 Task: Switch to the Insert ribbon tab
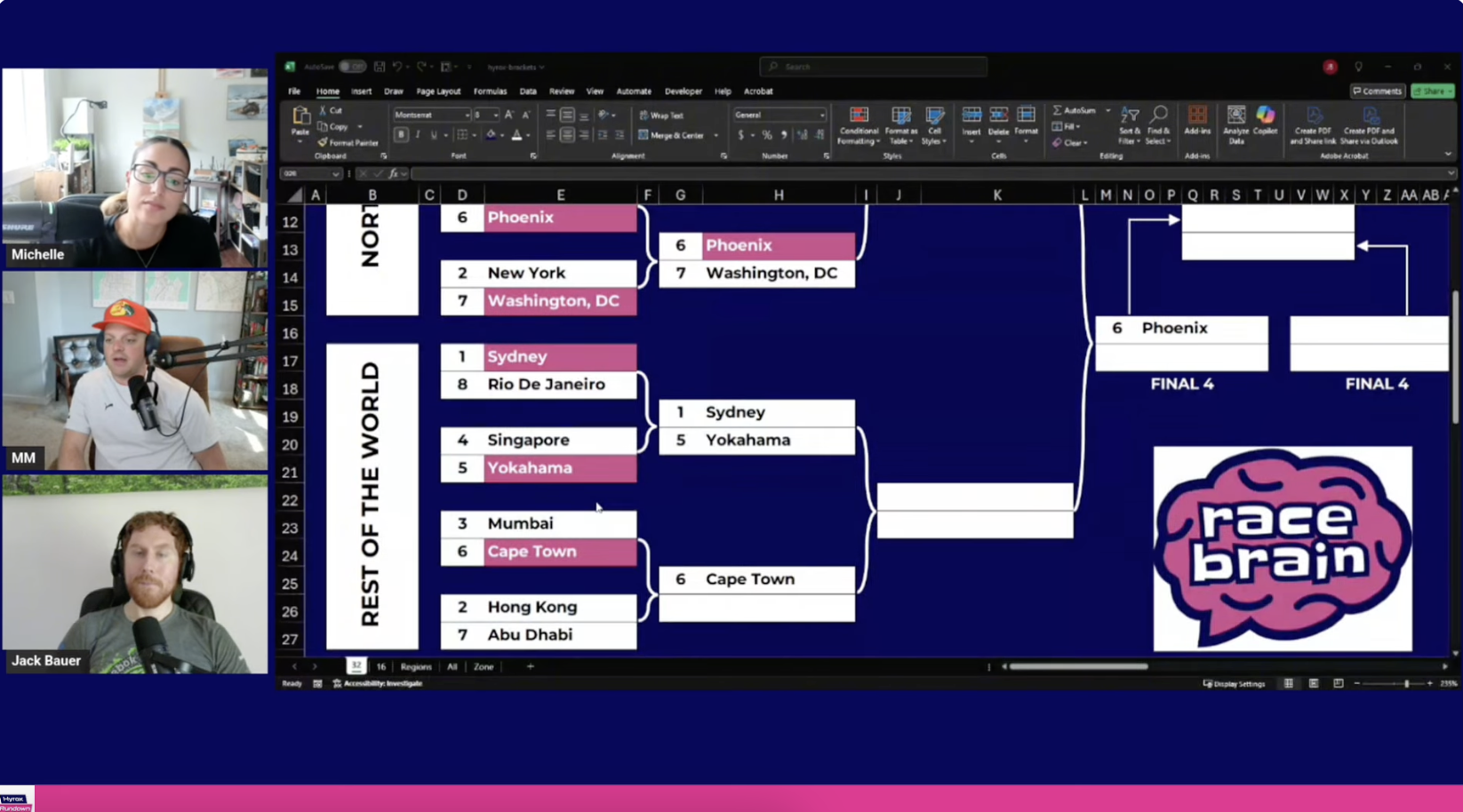361,92
